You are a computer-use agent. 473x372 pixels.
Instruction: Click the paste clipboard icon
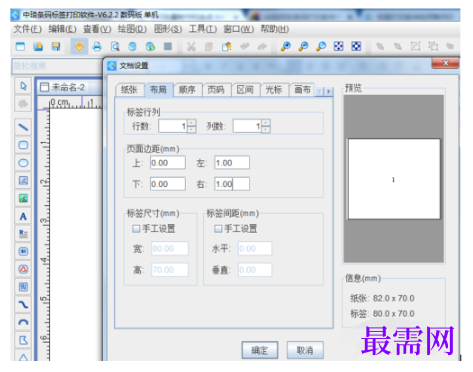coord(227,46)
